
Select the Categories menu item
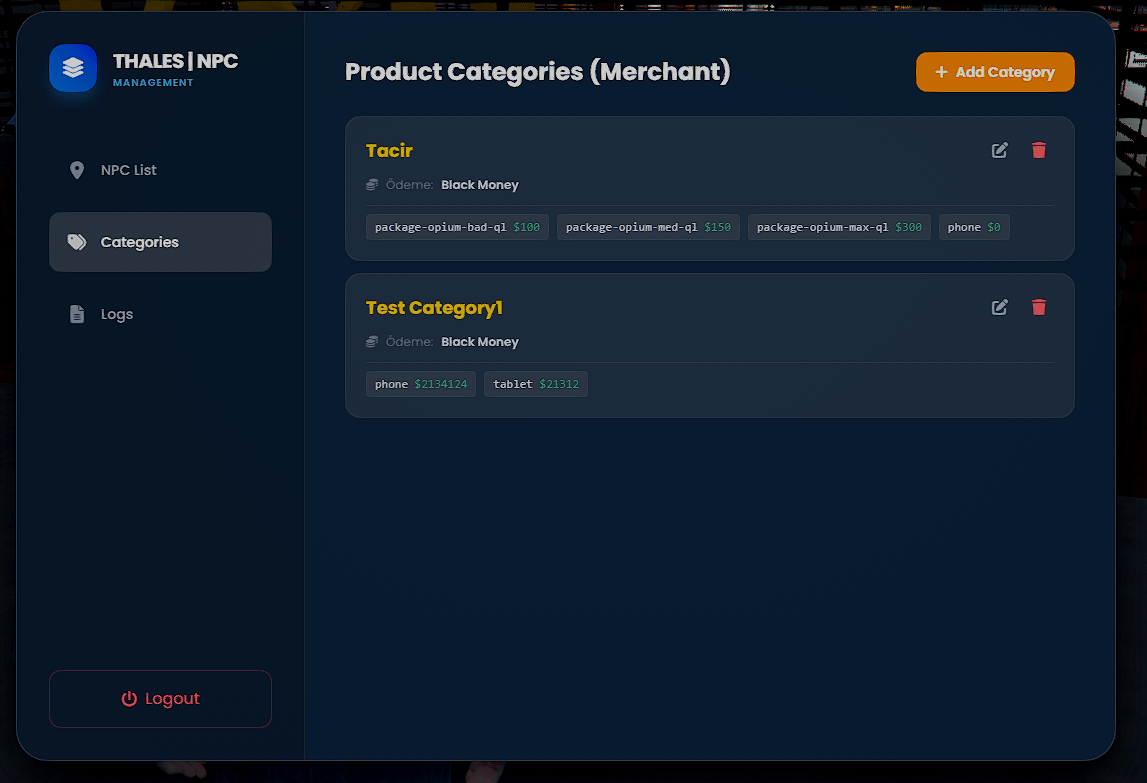[160, 242]
